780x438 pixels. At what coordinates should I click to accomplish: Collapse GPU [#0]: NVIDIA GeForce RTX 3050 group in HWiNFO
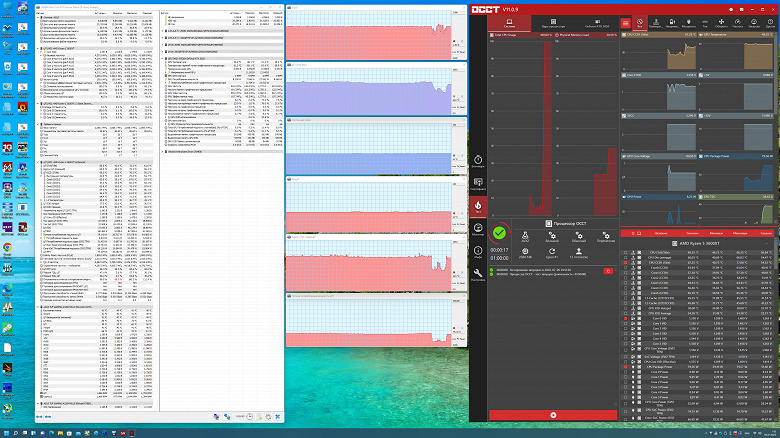coord(163,58)
